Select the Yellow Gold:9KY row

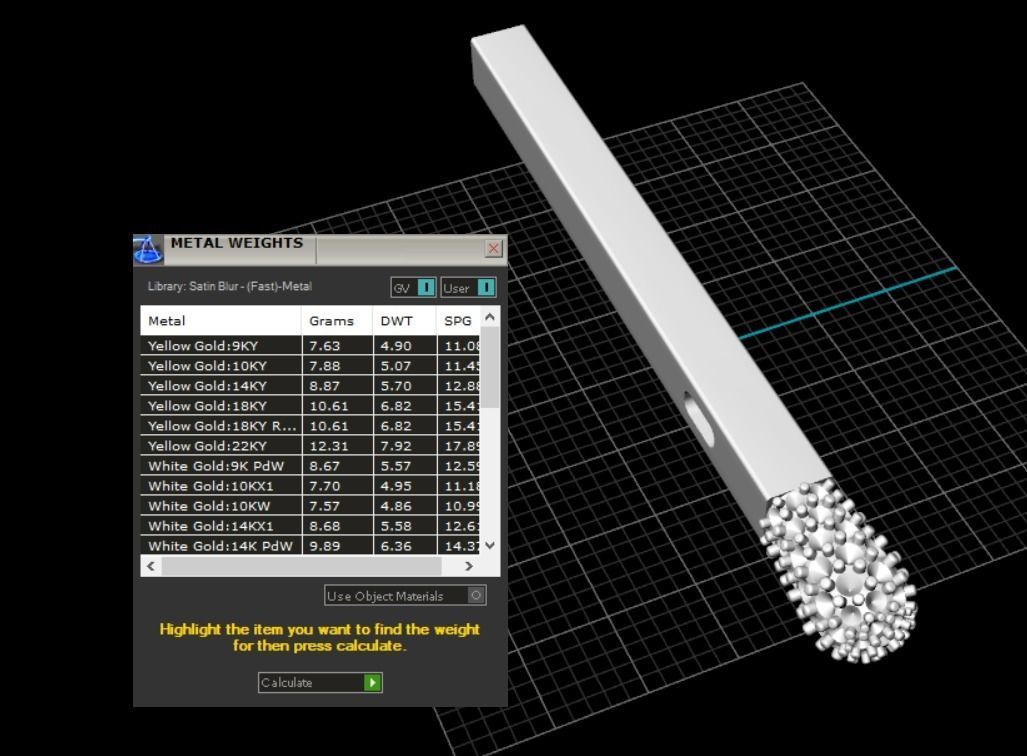pos(310,346)
